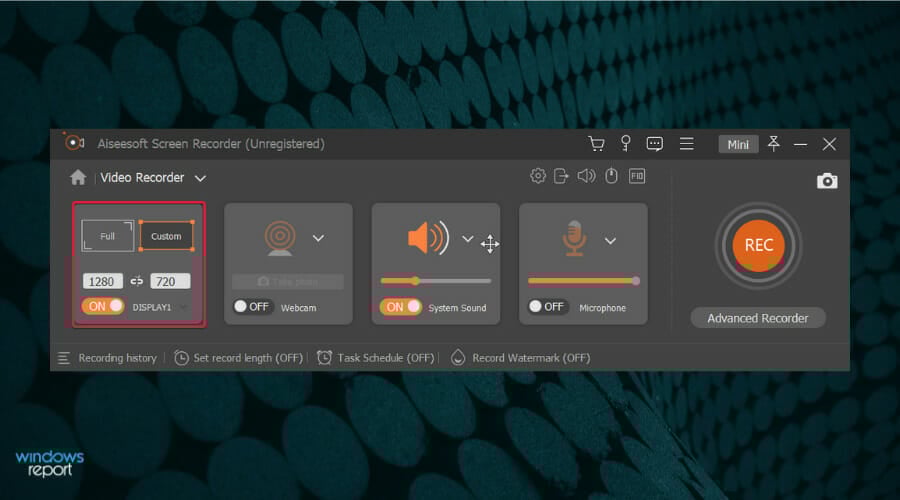Expand the microphone source dropdown
Image resolution: width=900 pixels, height=500 pixels.
(610, 241)
